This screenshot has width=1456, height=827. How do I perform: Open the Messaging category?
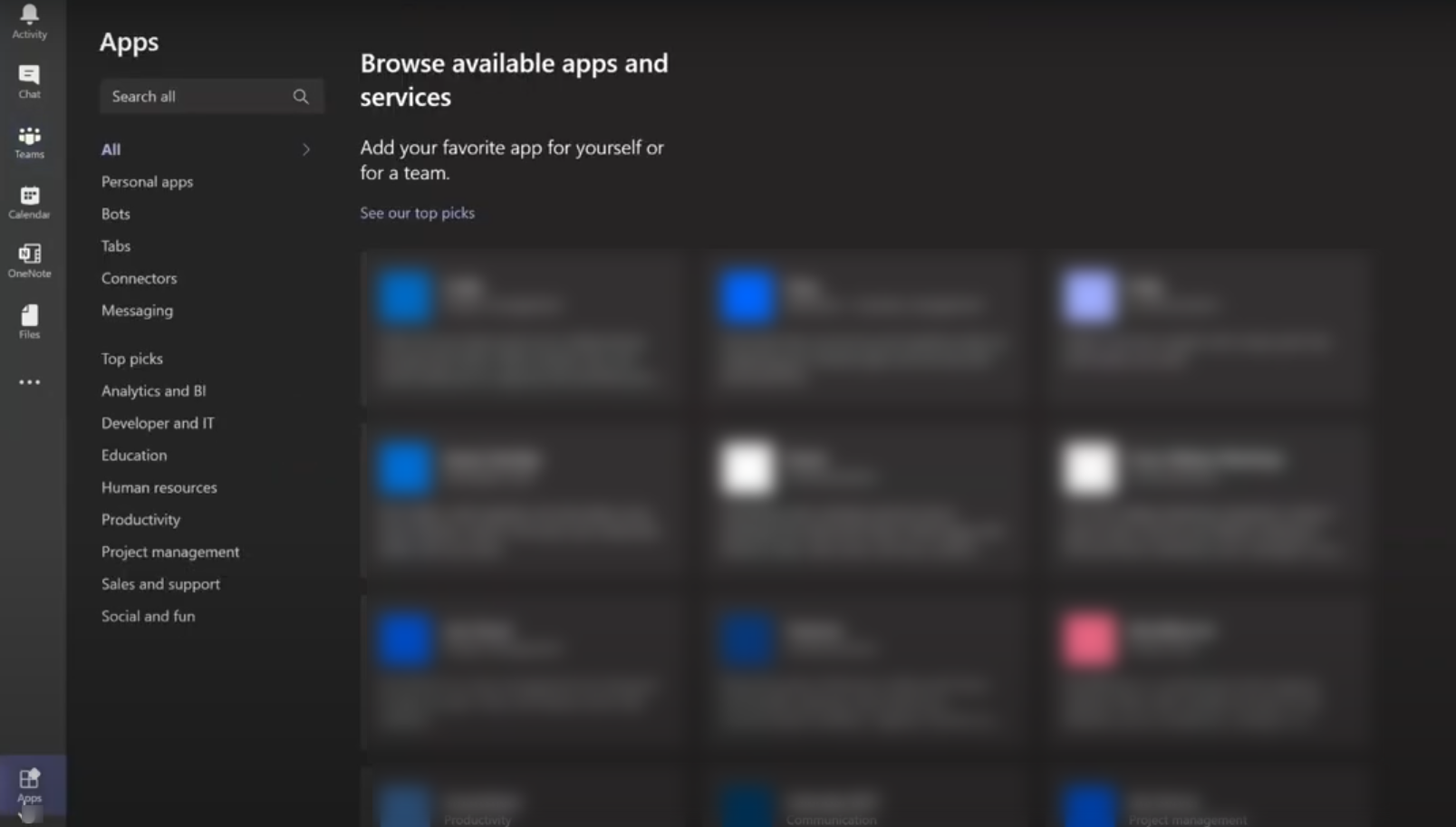pos(137,310)
